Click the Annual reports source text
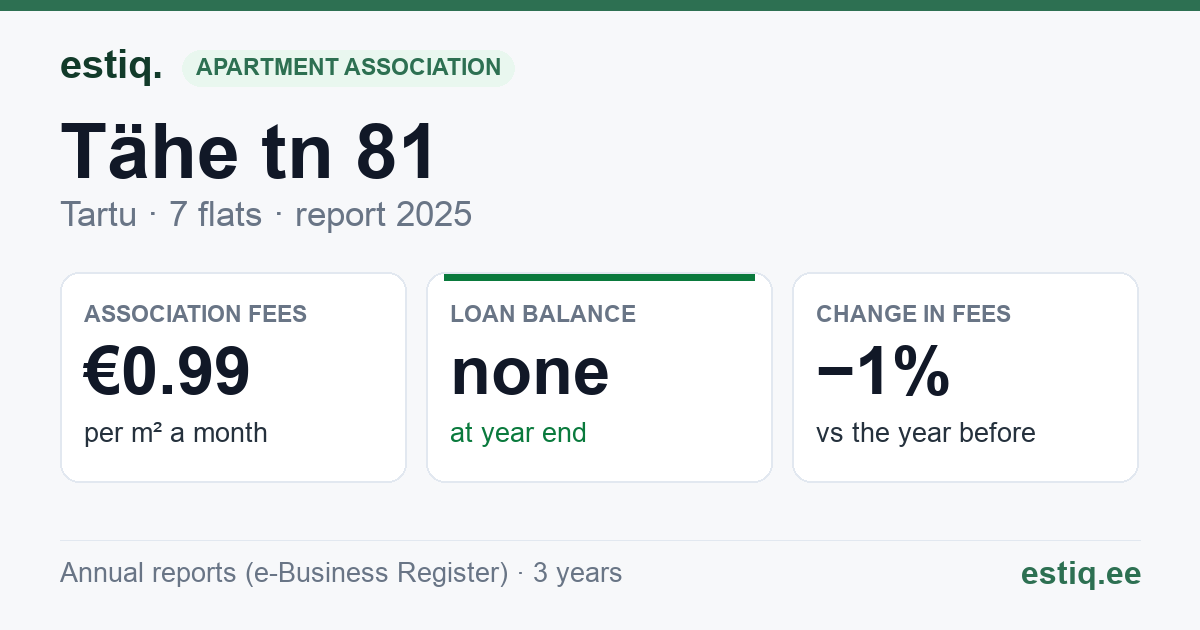 point(284,573)
